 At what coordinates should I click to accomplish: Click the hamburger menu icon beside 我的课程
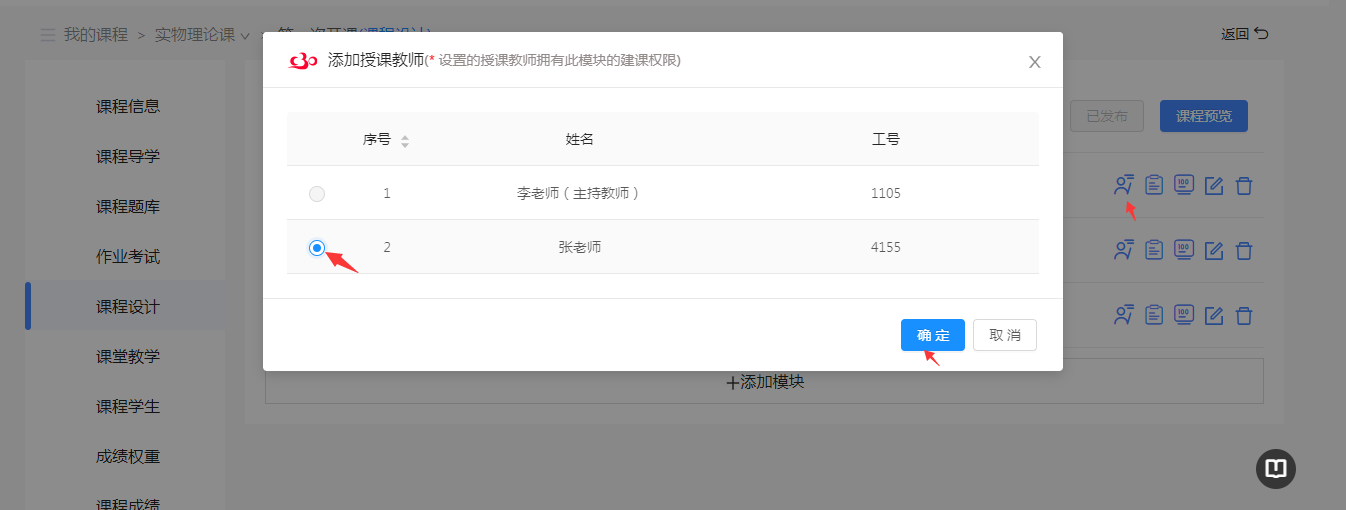click(x=48, y=35)
